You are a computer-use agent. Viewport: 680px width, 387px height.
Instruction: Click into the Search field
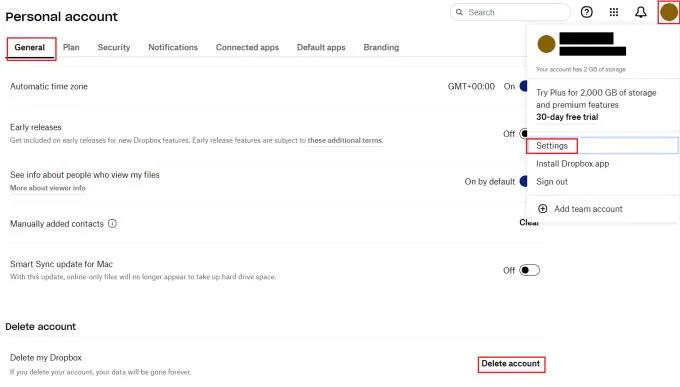click(511, 12)
